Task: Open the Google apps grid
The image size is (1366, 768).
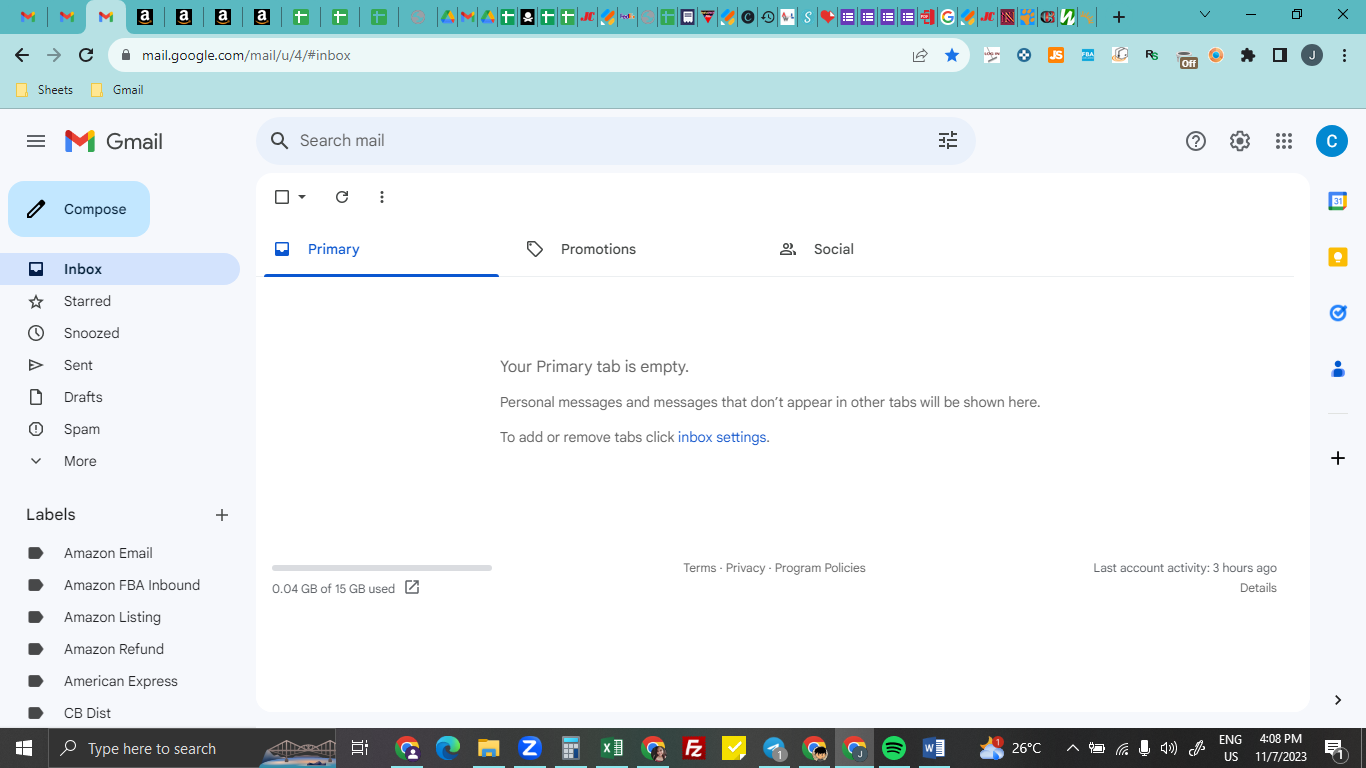Action: (x=1284, y=141)
